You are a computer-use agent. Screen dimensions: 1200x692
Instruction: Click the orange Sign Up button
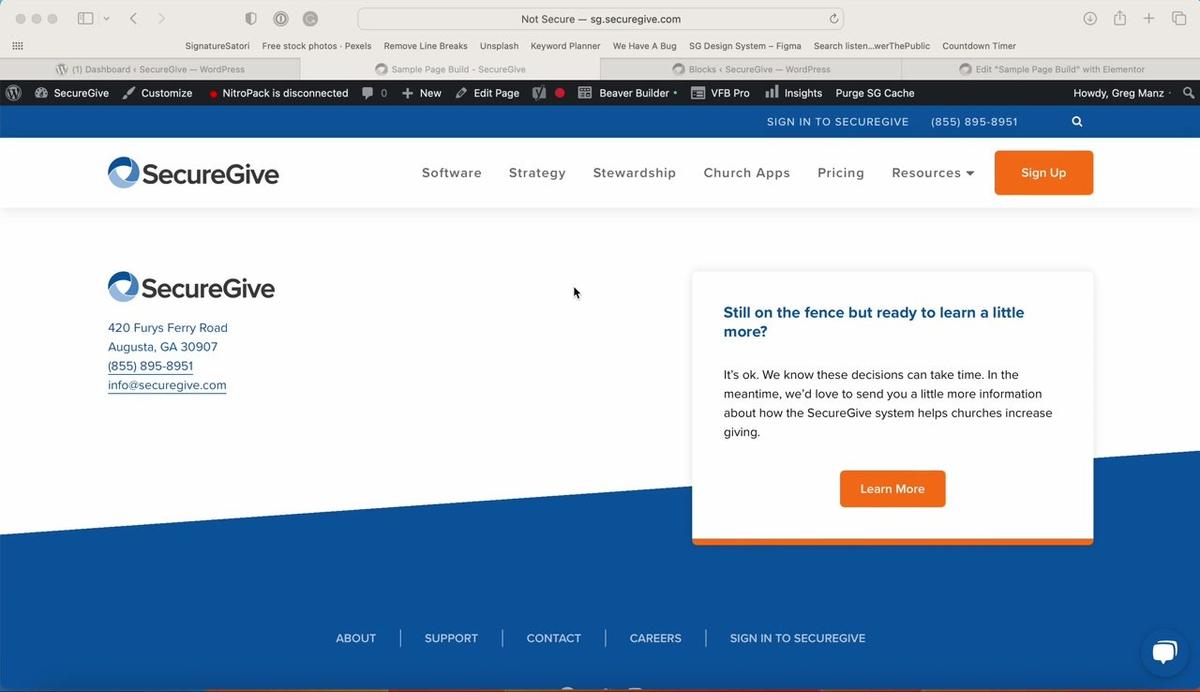1043,173
